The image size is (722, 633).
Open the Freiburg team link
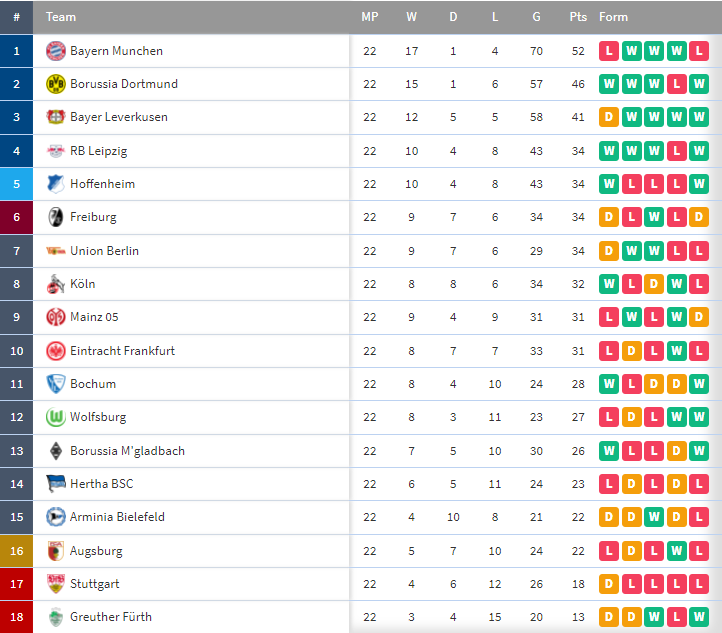93,217
